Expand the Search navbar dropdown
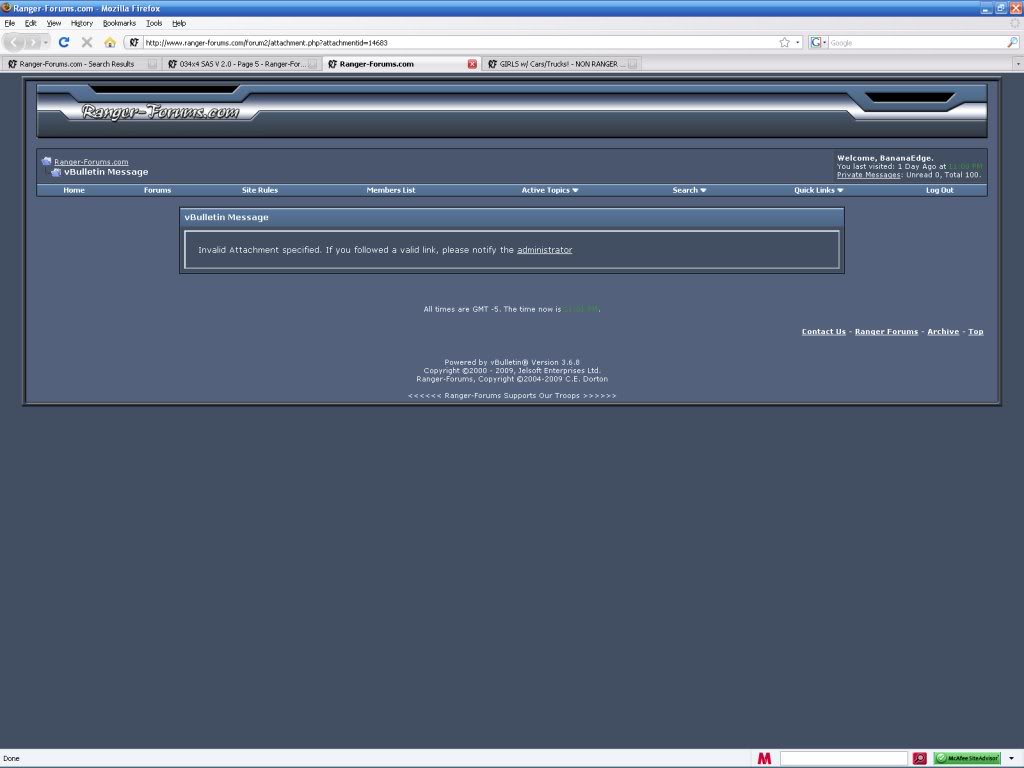The height and width of the screenshot is (768, 1024). (689, 190)
